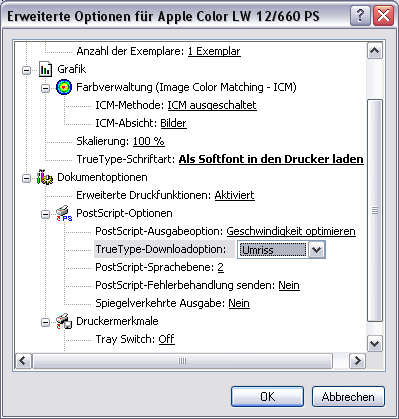
Task: Select the Erweiterte Druckfunktionen label
Action: 144,195
